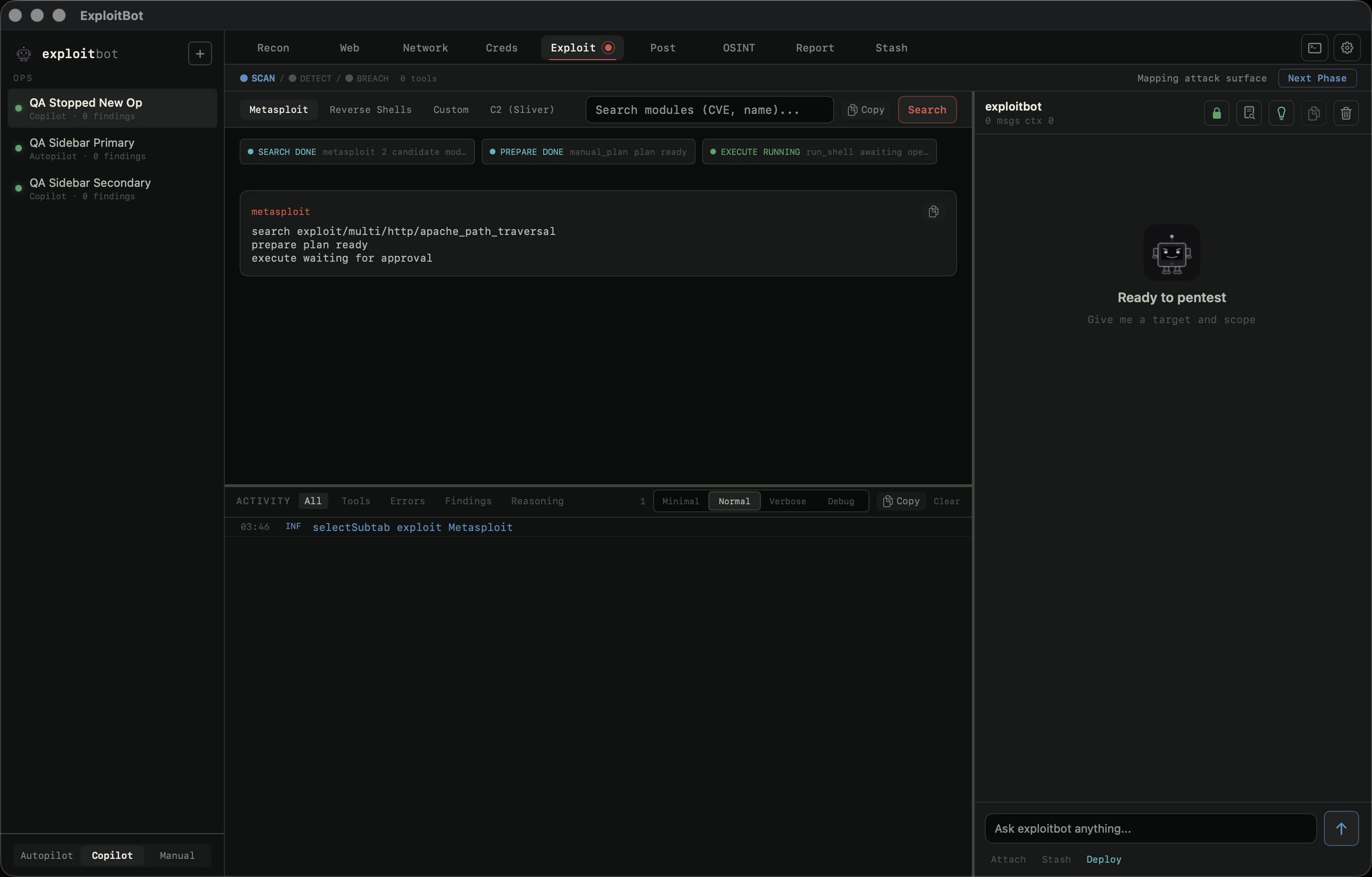This screenshot has width=1372, height=877.
Task: Click the lightbulb icon in chat header
Action: coord(1281,113)
